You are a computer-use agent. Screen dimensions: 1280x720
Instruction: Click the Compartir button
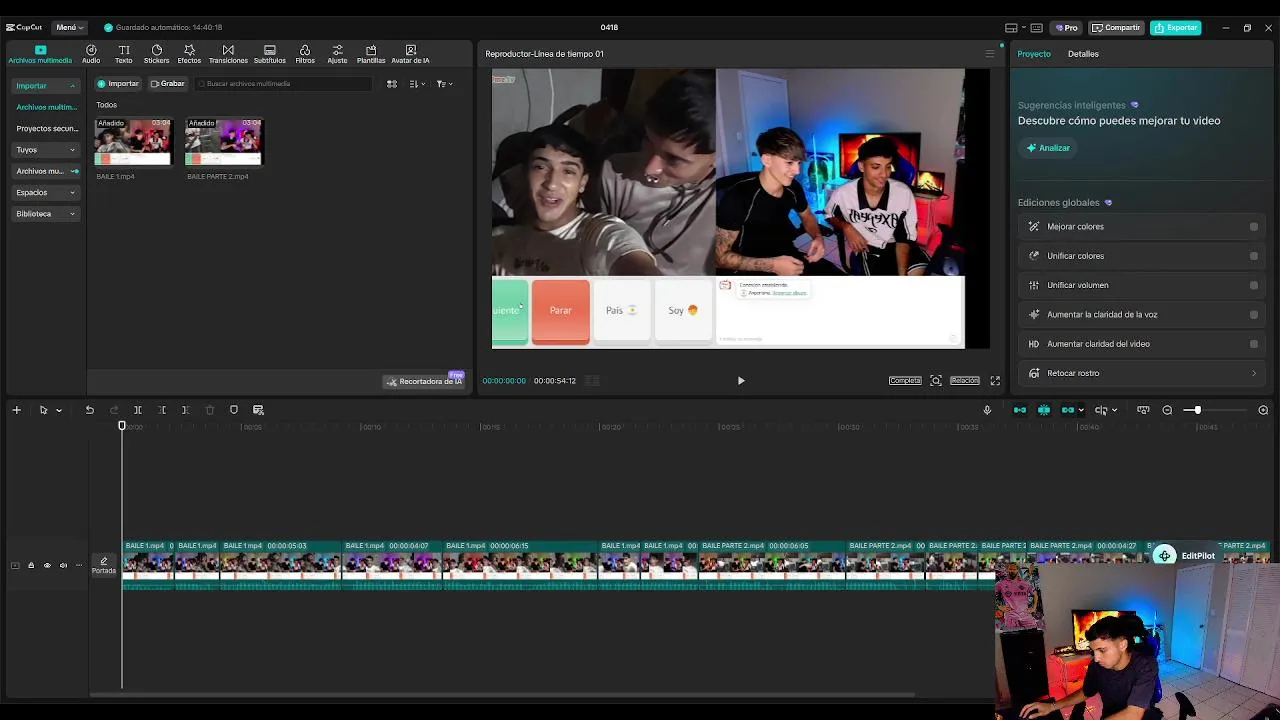1116,27
